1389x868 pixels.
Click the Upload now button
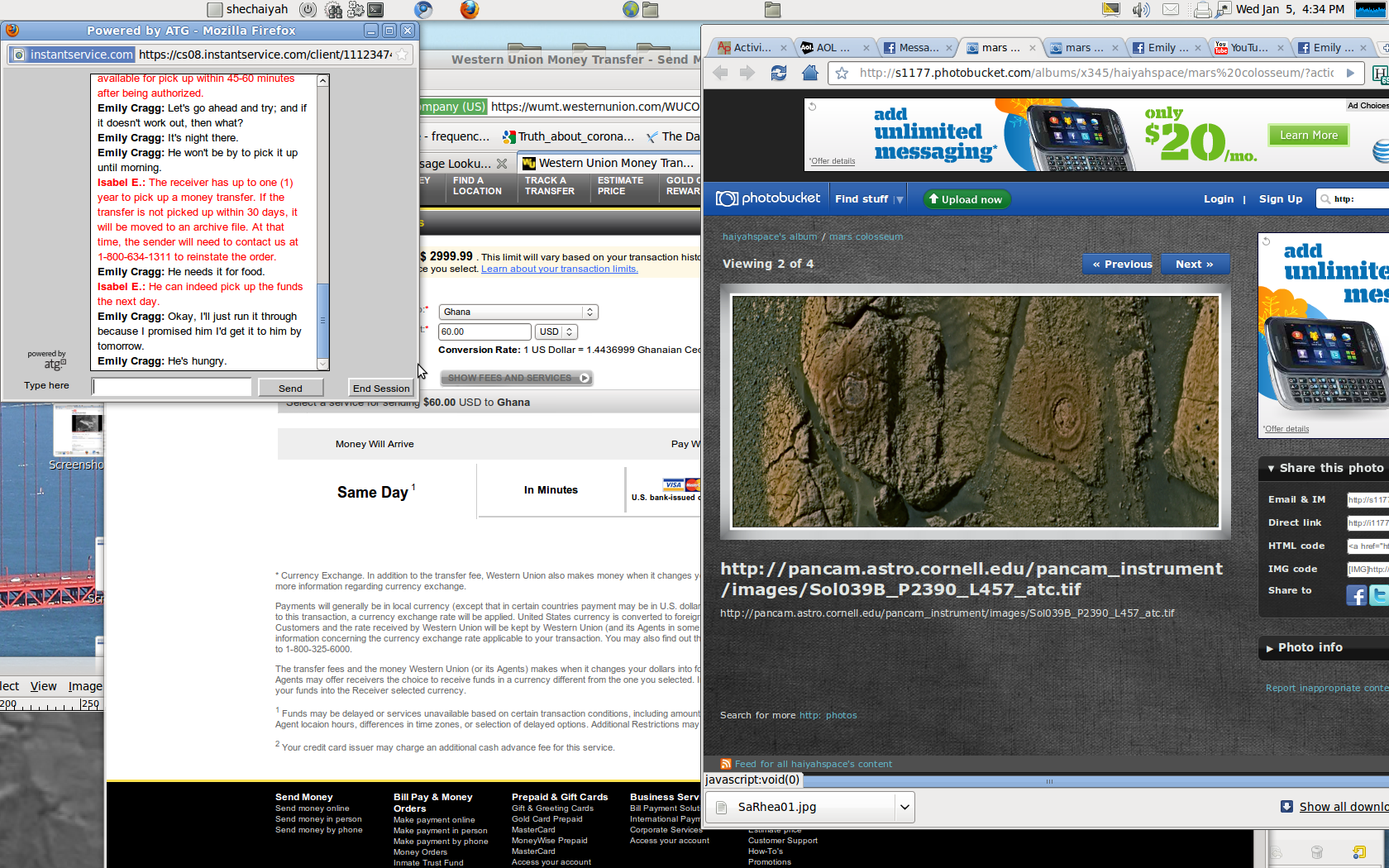coord(966,199)
